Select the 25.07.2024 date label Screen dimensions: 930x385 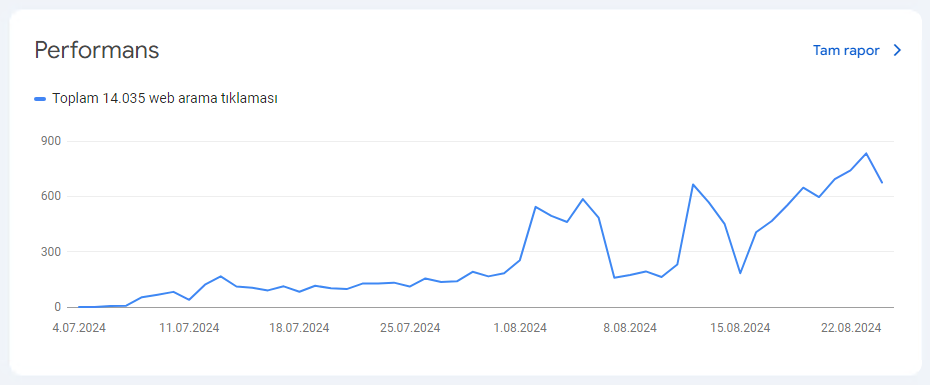click(410, 328)
